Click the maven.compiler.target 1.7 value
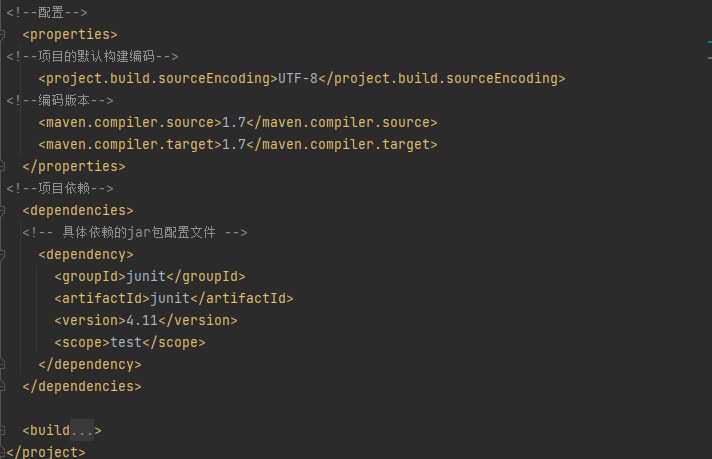712x459 pixels. [x=234, y=145]
